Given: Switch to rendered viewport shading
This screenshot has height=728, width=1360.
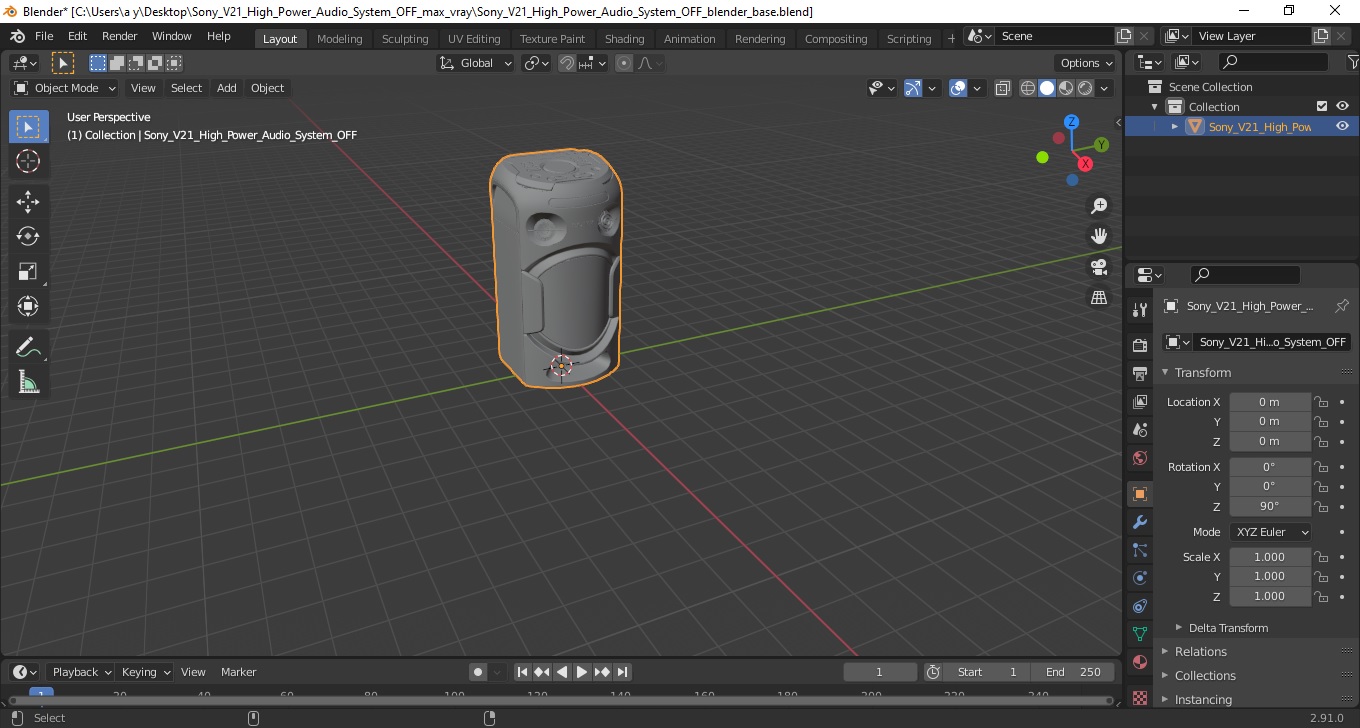Looking at the screenshot, I should coord(1085,88).
